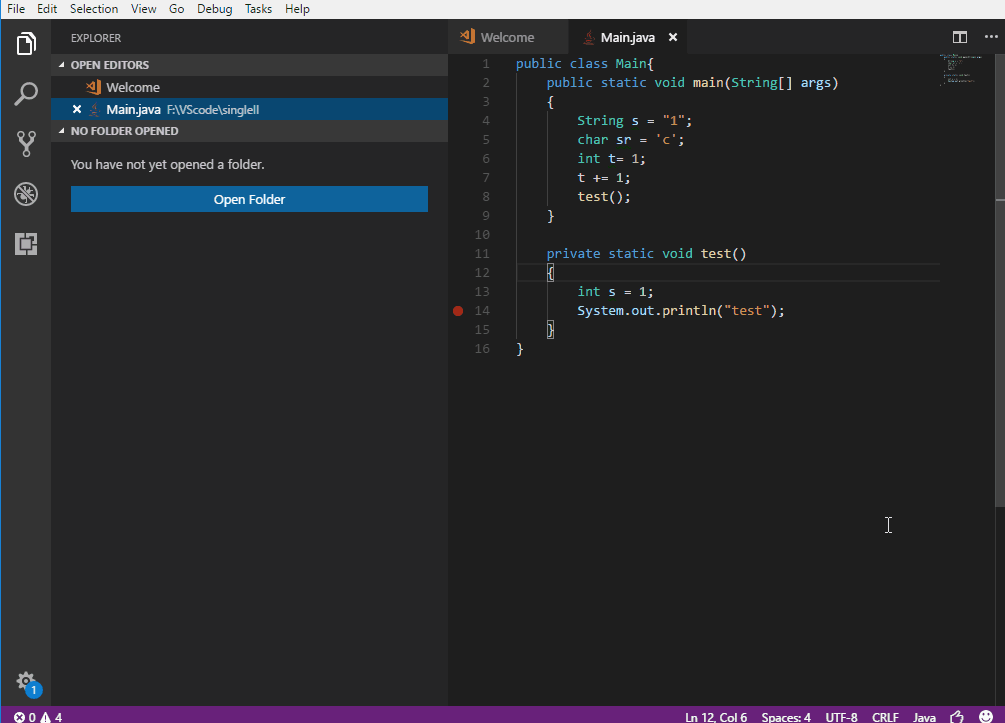Image resolution: width=1005 pixels, height=723 pixels.
Task: Open the Debug menu
Action: [x=214, y=9]
